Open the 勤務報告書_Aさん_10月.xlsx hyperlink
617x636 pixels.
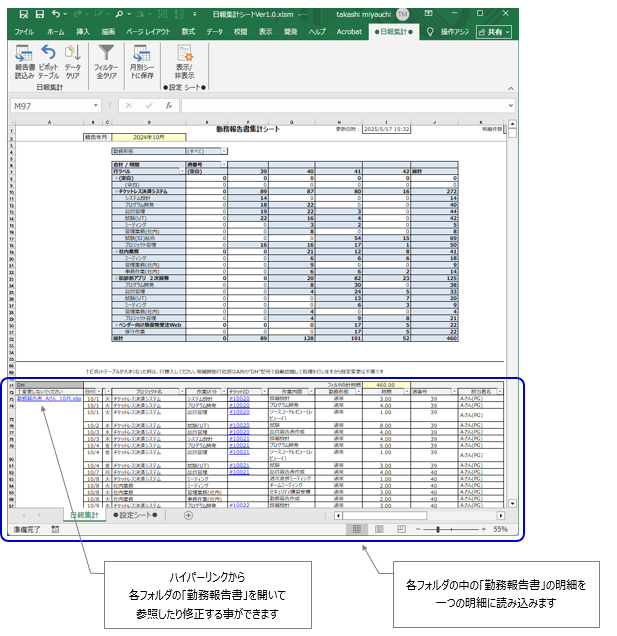pos(49,399)
